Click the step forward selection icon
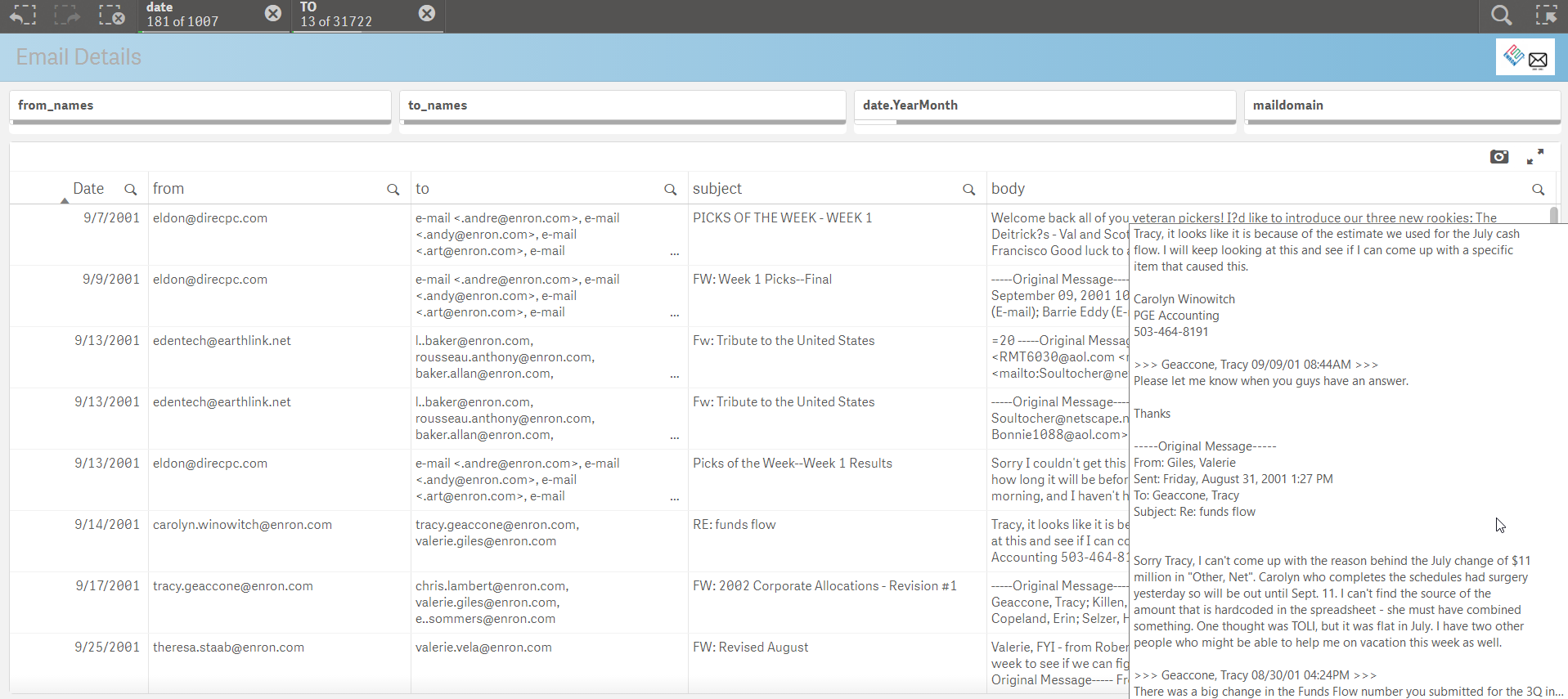The image size is (1568, 699). [x=67, y=15]
